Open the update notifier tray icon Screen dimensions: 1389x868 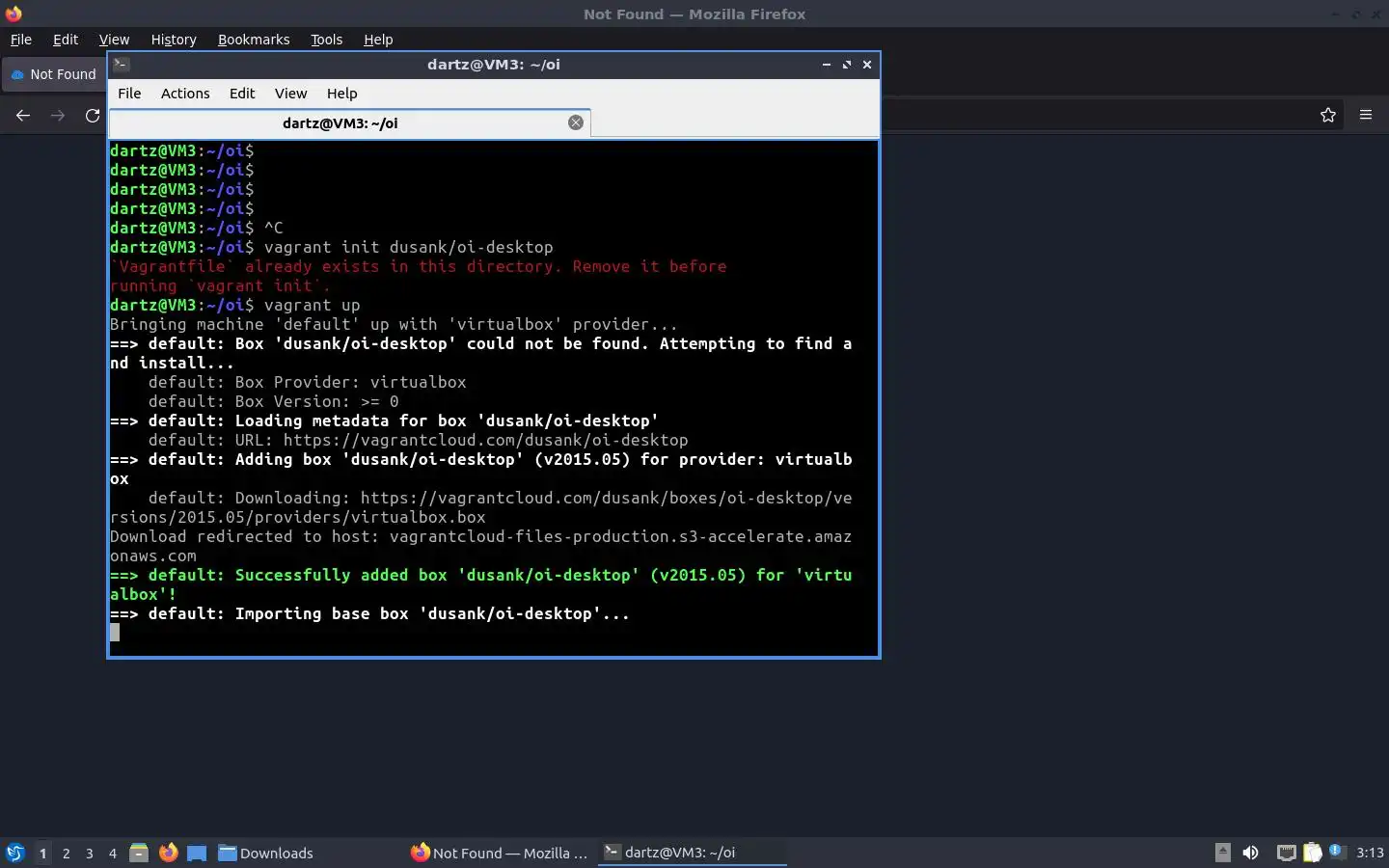(x=1336, y=852)
